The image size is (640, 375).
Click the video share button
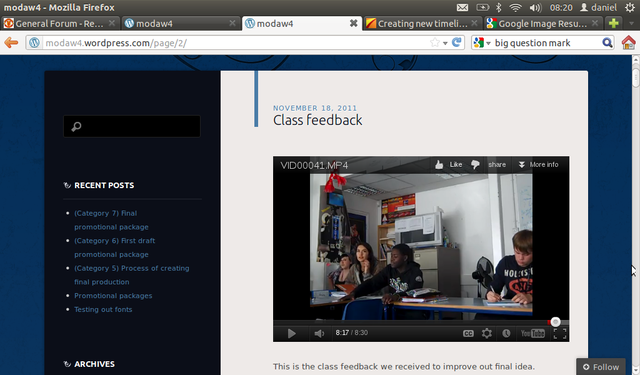pos(497,164)
